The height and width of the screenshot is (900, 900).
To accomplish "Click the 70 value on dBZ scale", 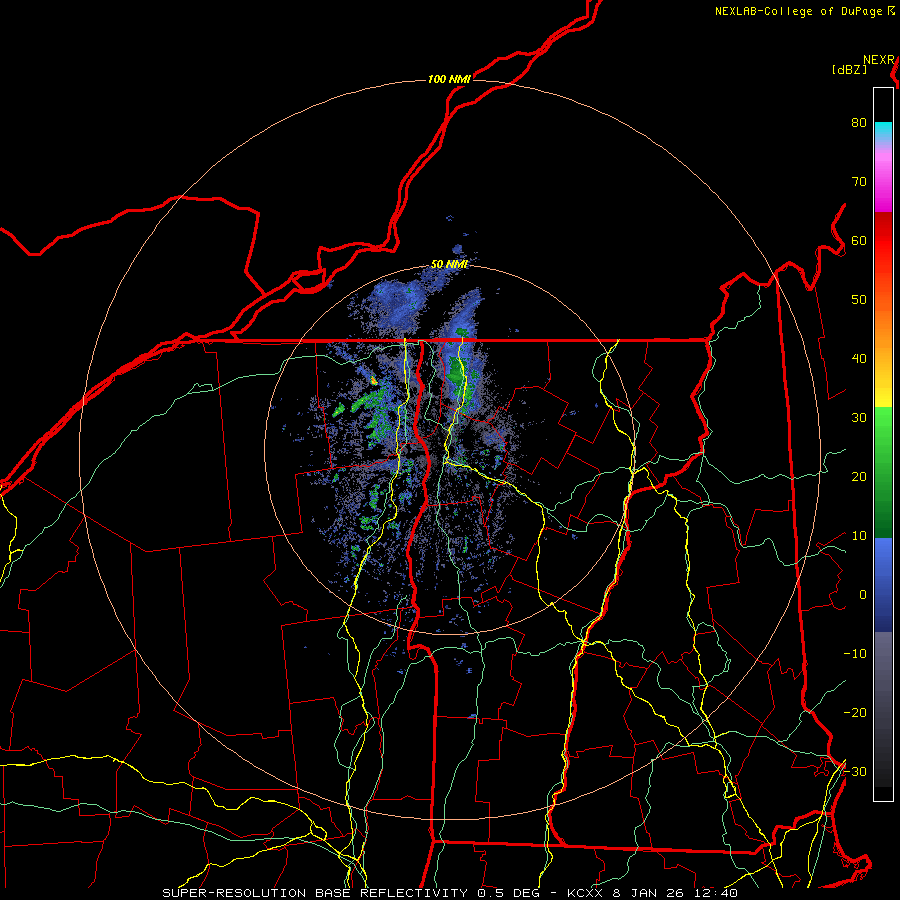I will coord(859,182).
